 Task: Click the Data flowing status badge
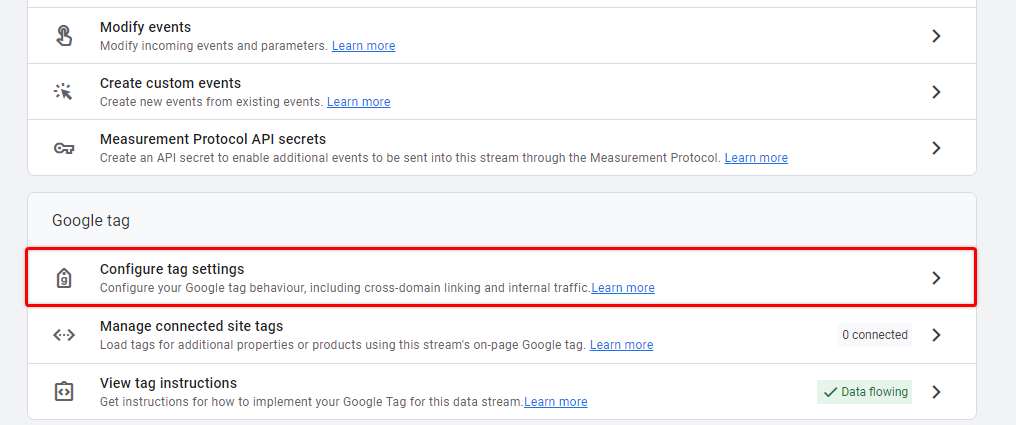click(x=864, y=392)
